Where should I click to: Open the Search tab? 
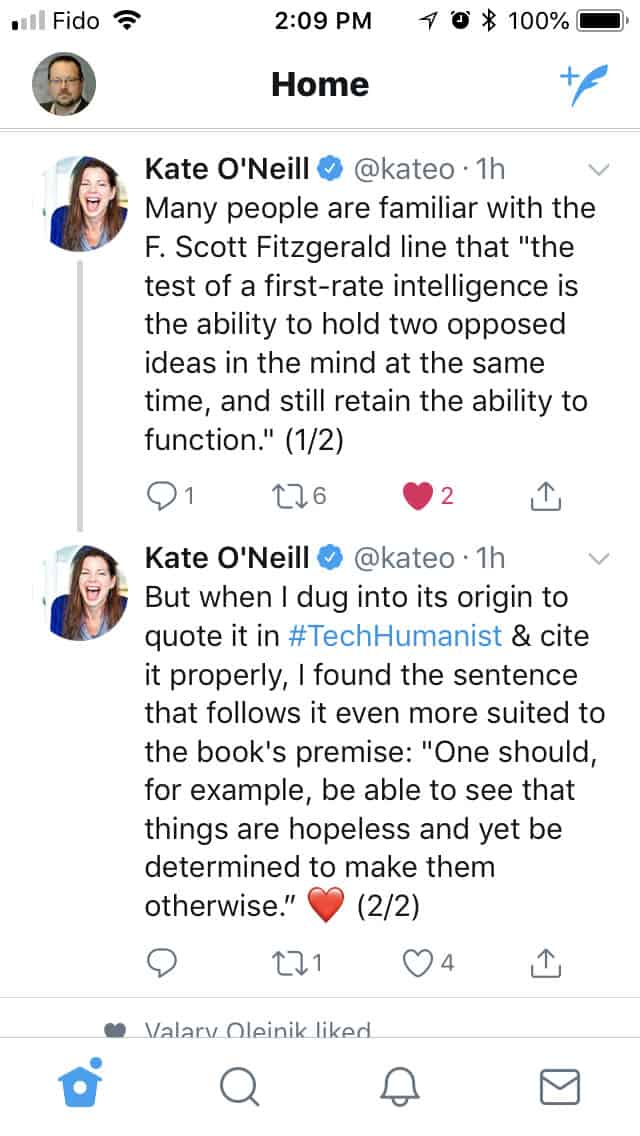tap(239, 1086)
